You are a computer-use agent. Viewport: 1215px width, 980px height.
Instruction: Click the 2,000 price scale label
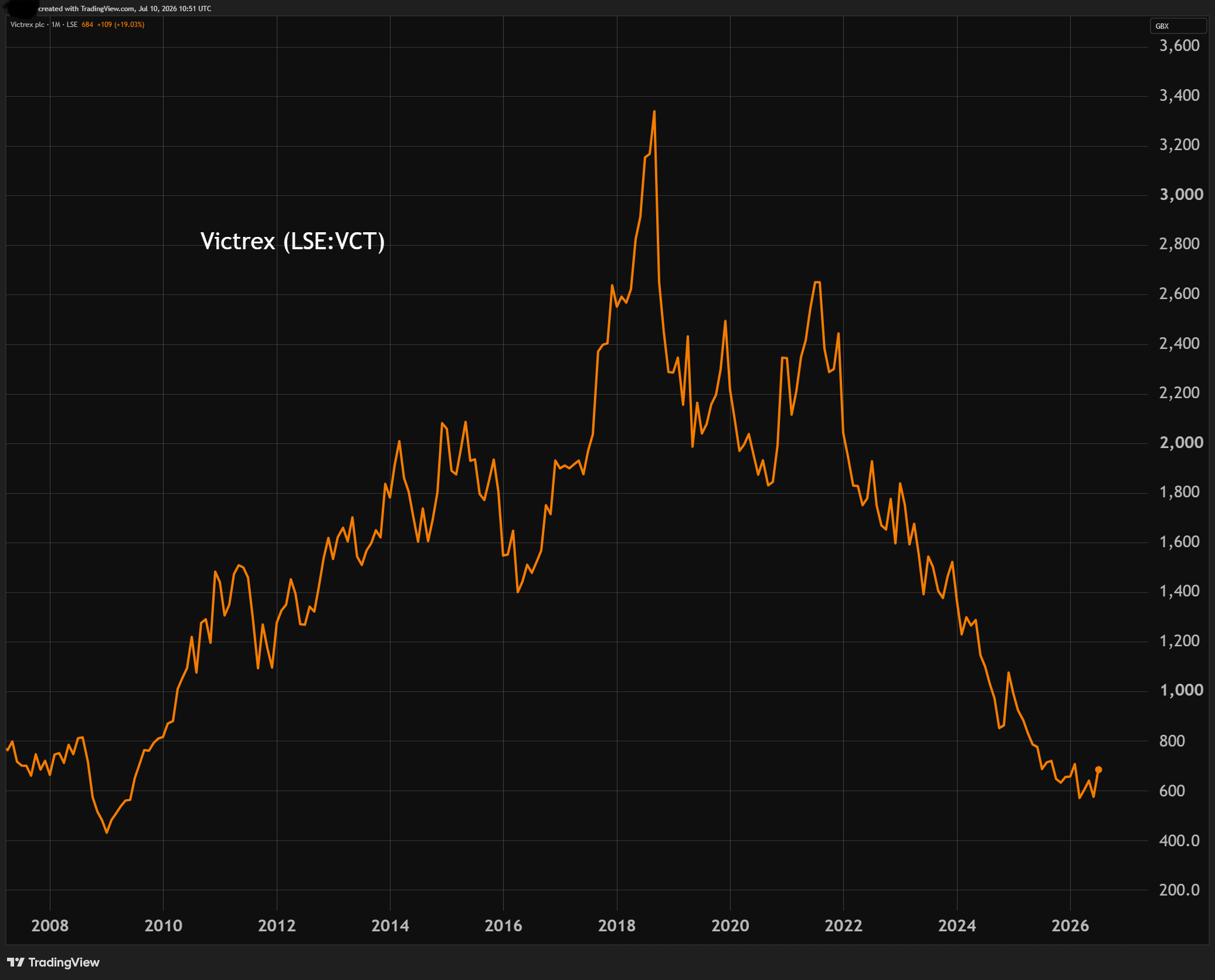tap(1181, 442)
